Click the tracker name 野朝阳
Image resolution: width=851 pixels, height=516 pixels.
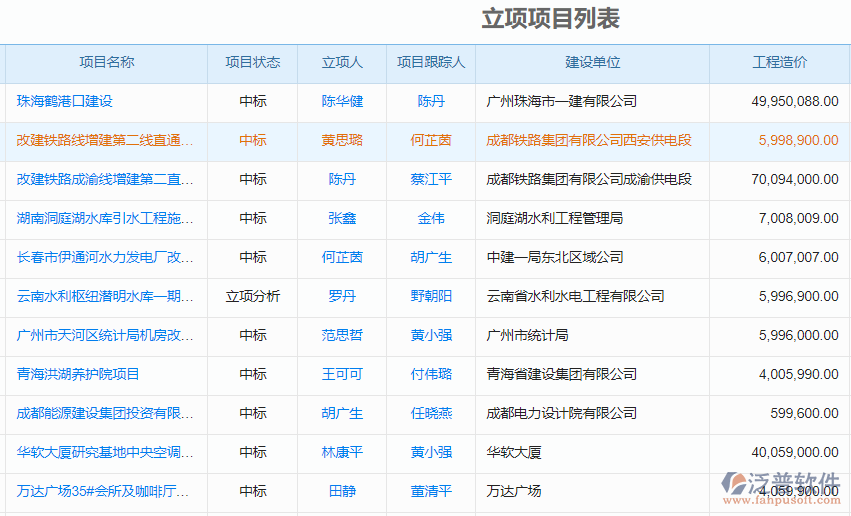click(x=431, y=296)
